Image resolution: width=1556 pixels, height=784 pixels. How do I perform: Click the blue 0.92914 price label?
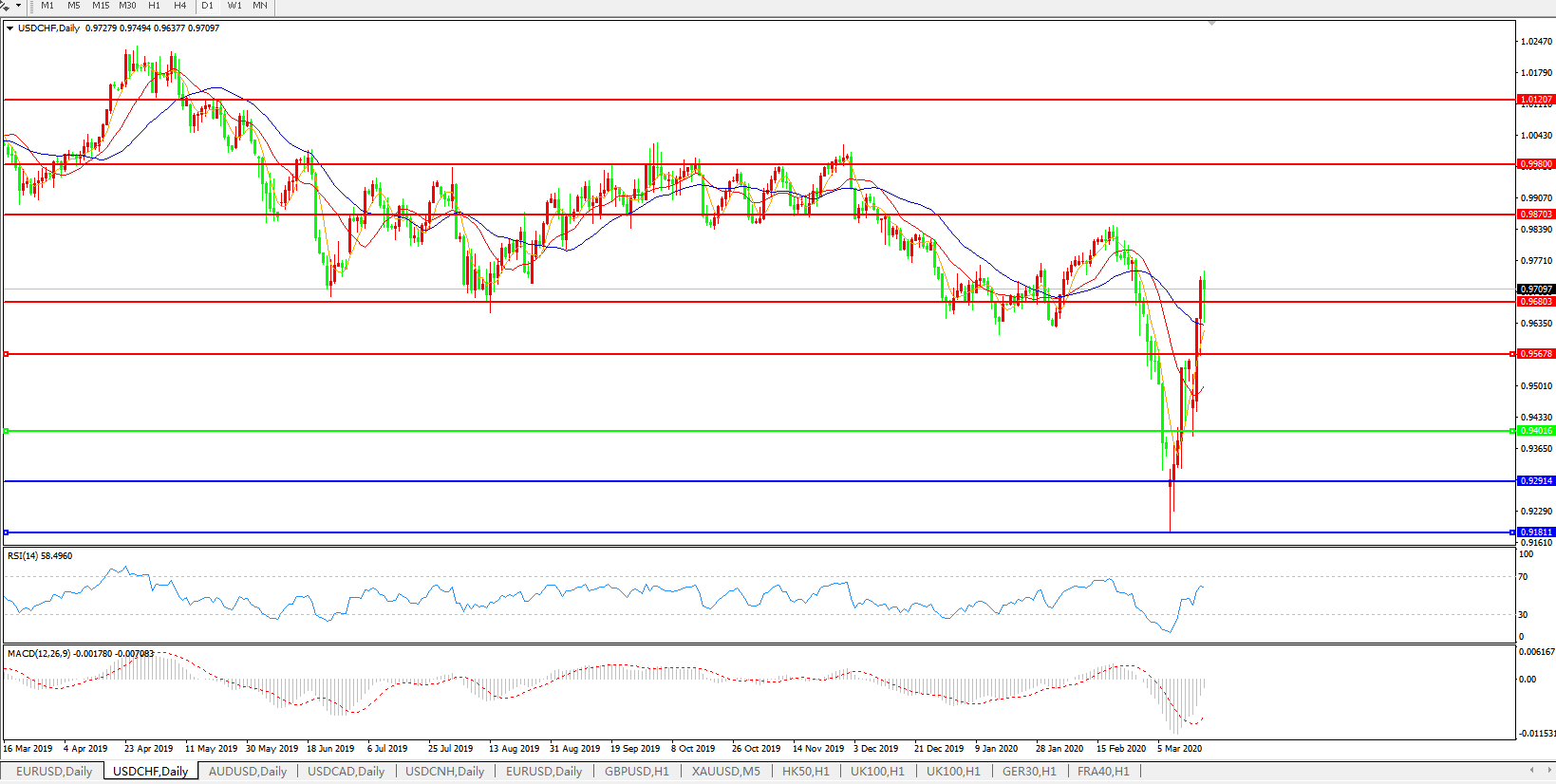[1535, 481]
